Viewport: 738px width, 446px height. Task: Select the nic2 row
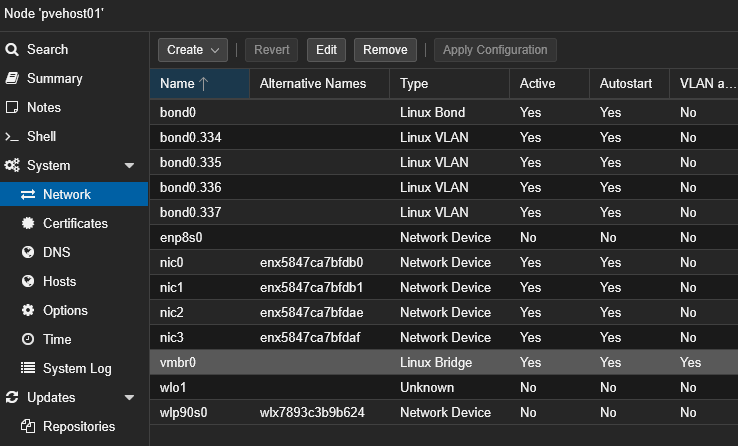[x=444, y=312]
